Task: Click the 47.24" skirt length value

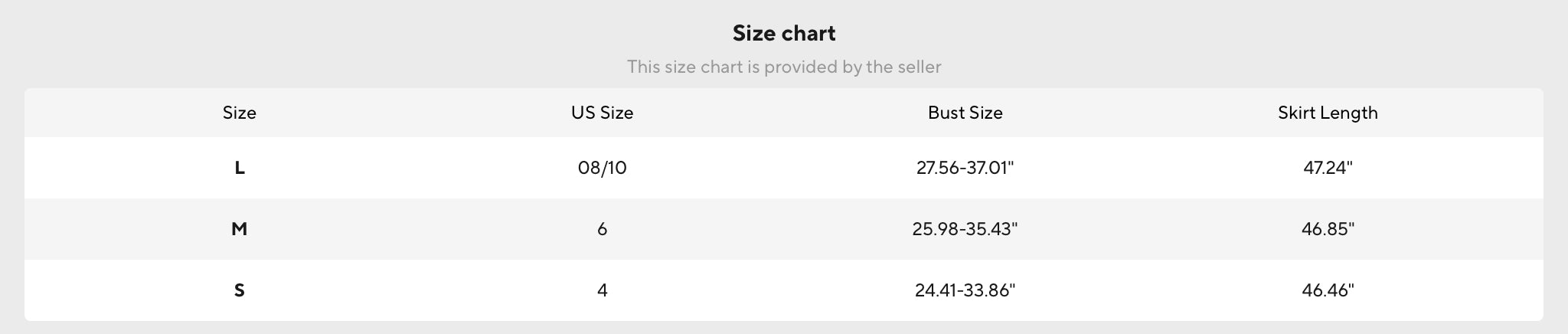Action: pyautogui.click(x=1328, y=168)
